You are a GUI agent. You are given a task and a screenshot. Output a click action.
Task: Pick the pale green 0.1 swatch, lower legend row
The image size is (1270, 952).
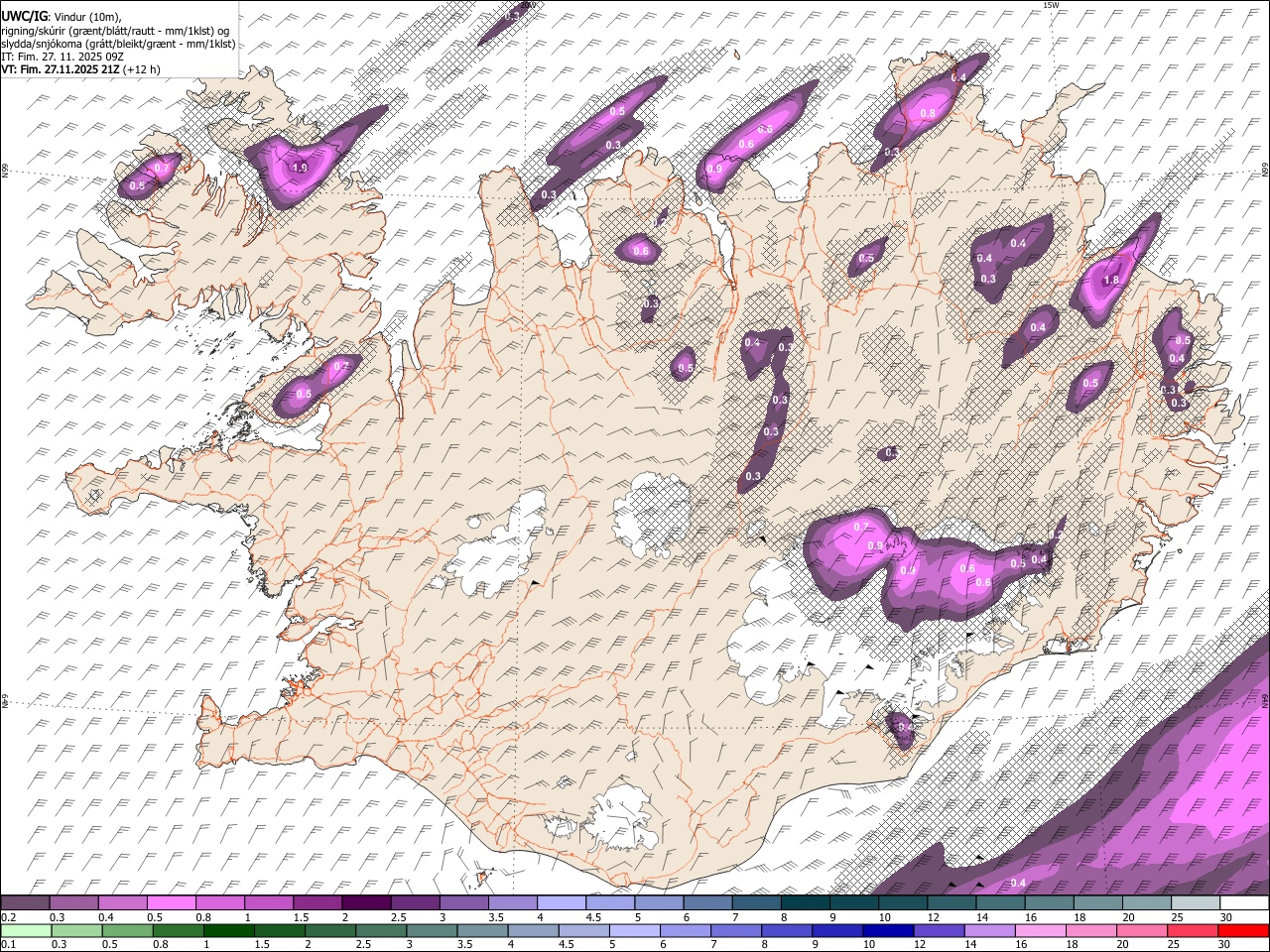26,931
